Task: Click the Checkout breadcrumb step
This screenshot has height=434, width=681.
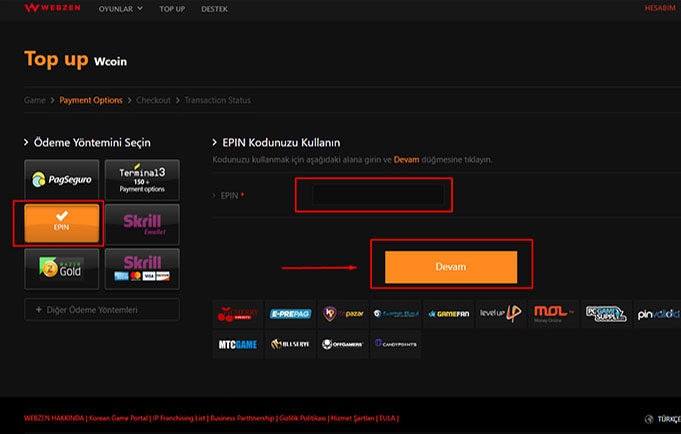Action: pyautogui.click(x=153, y=100)
